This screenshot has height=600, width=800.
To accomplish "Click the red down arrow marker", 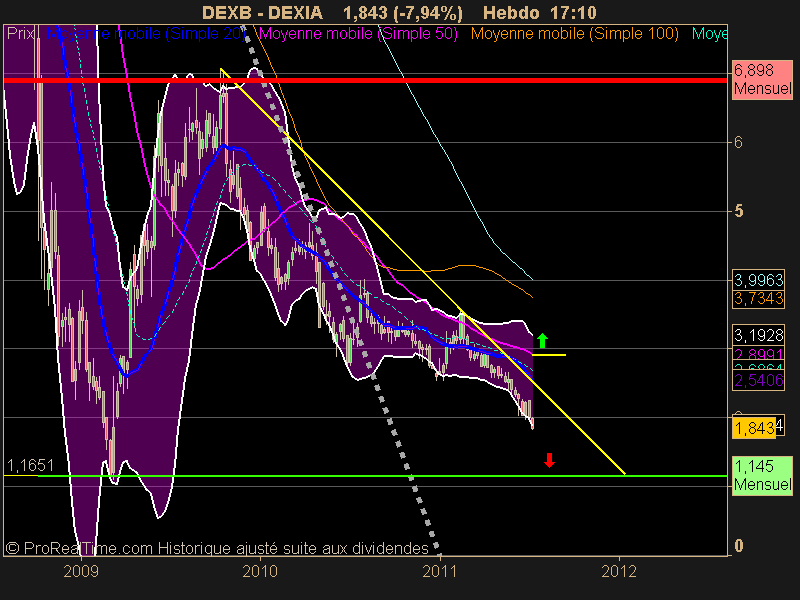I will coord(549,460).
